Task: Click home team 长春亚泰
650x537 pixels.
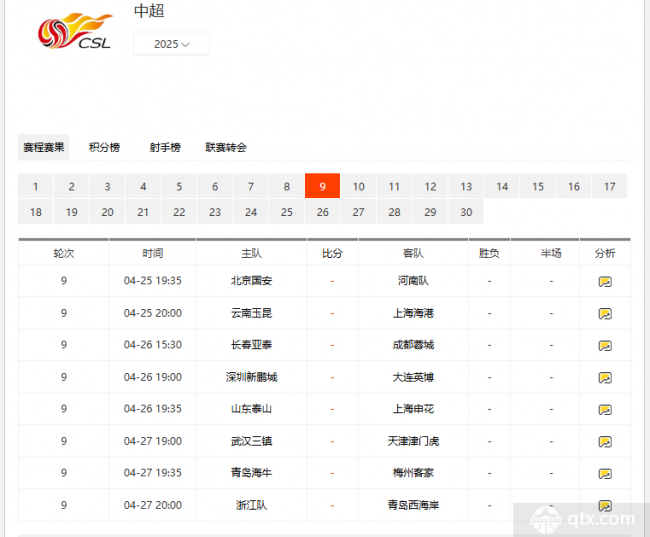Action: click(251, 345)
